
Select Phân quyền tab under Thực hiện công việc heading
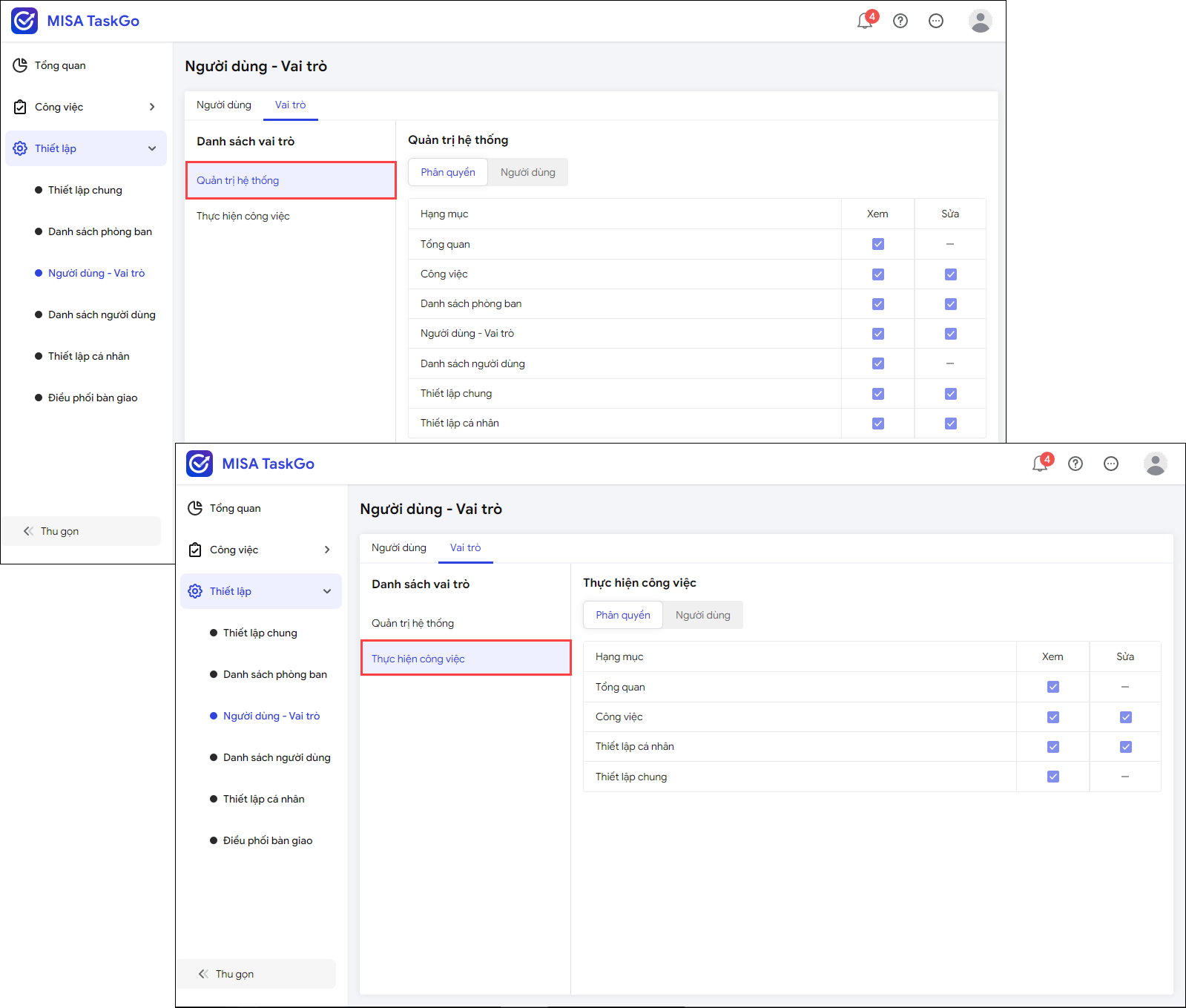click(622, 615)
